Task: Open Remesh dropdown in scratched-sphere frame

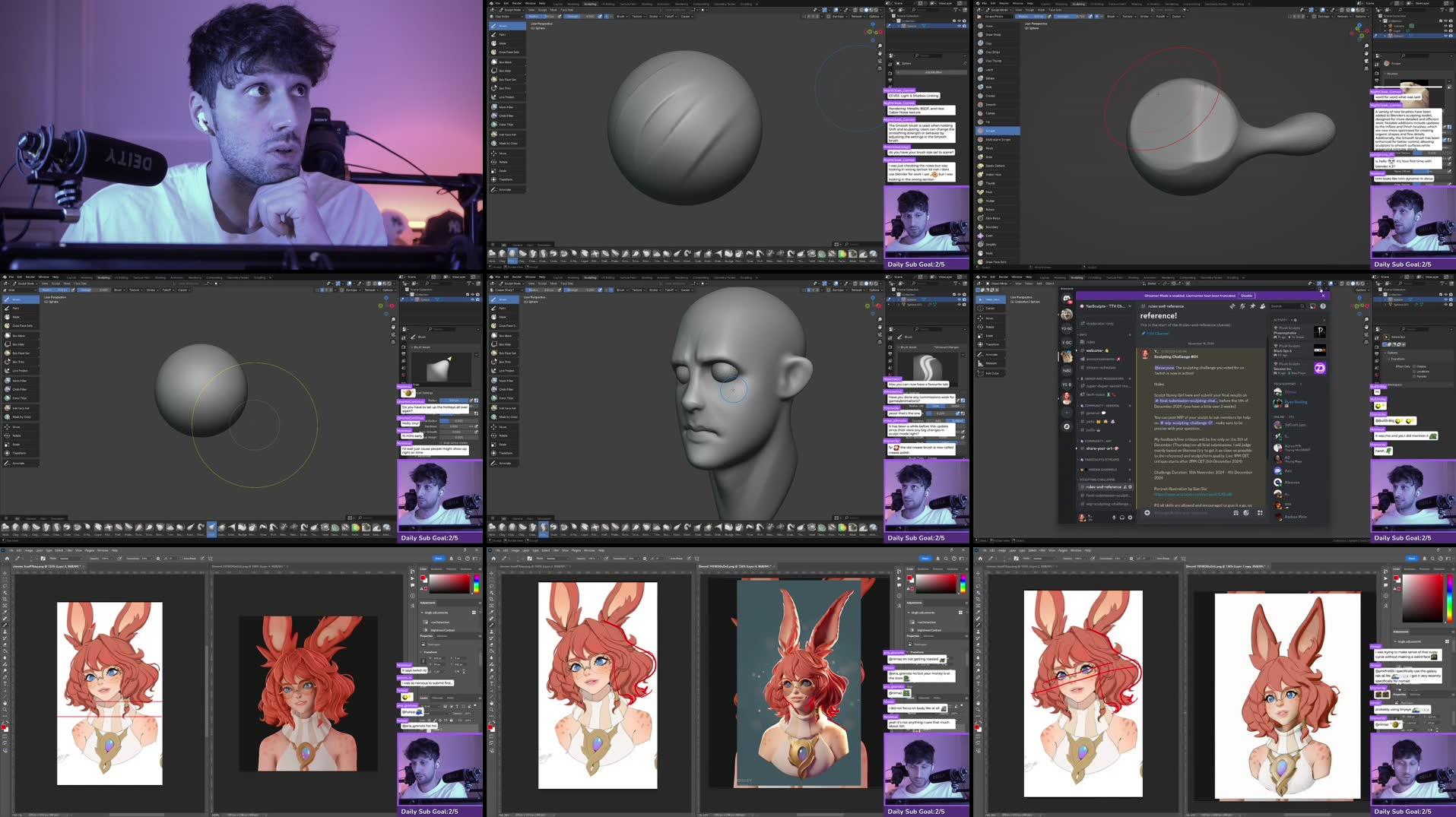Action: (x=858, y=17)
